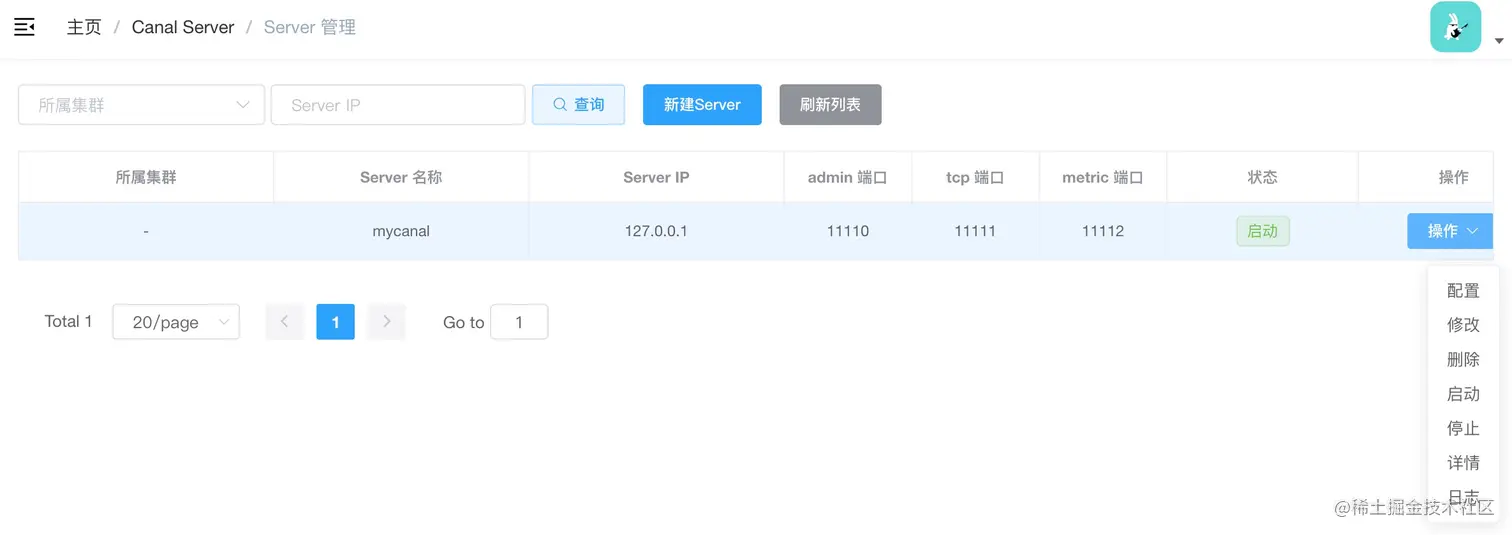Choose 删除 from the operations menu
The image size is (1512, 535).
[x=1463, y=360]
